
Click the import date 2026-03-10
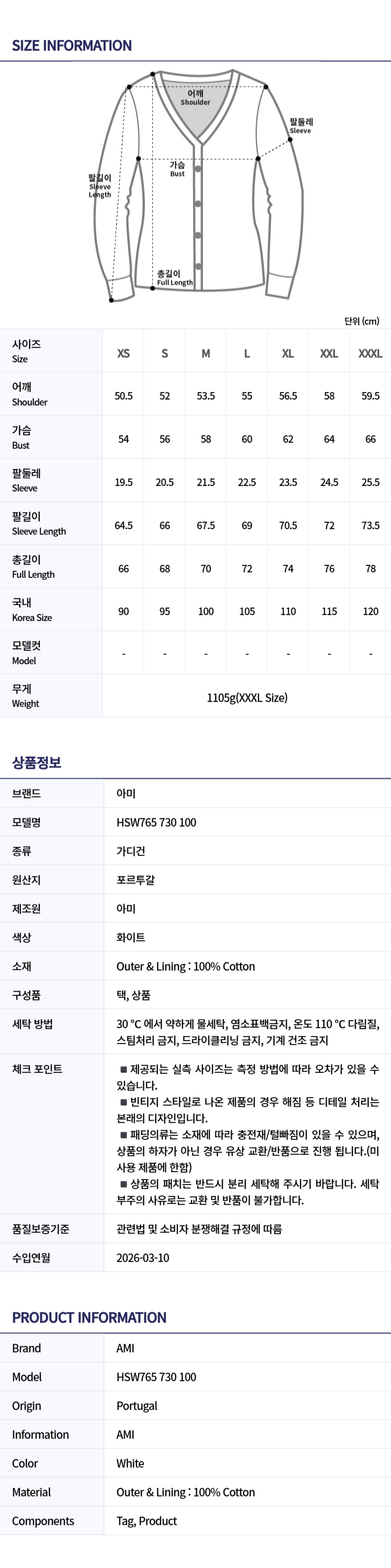coord(143,1258)
